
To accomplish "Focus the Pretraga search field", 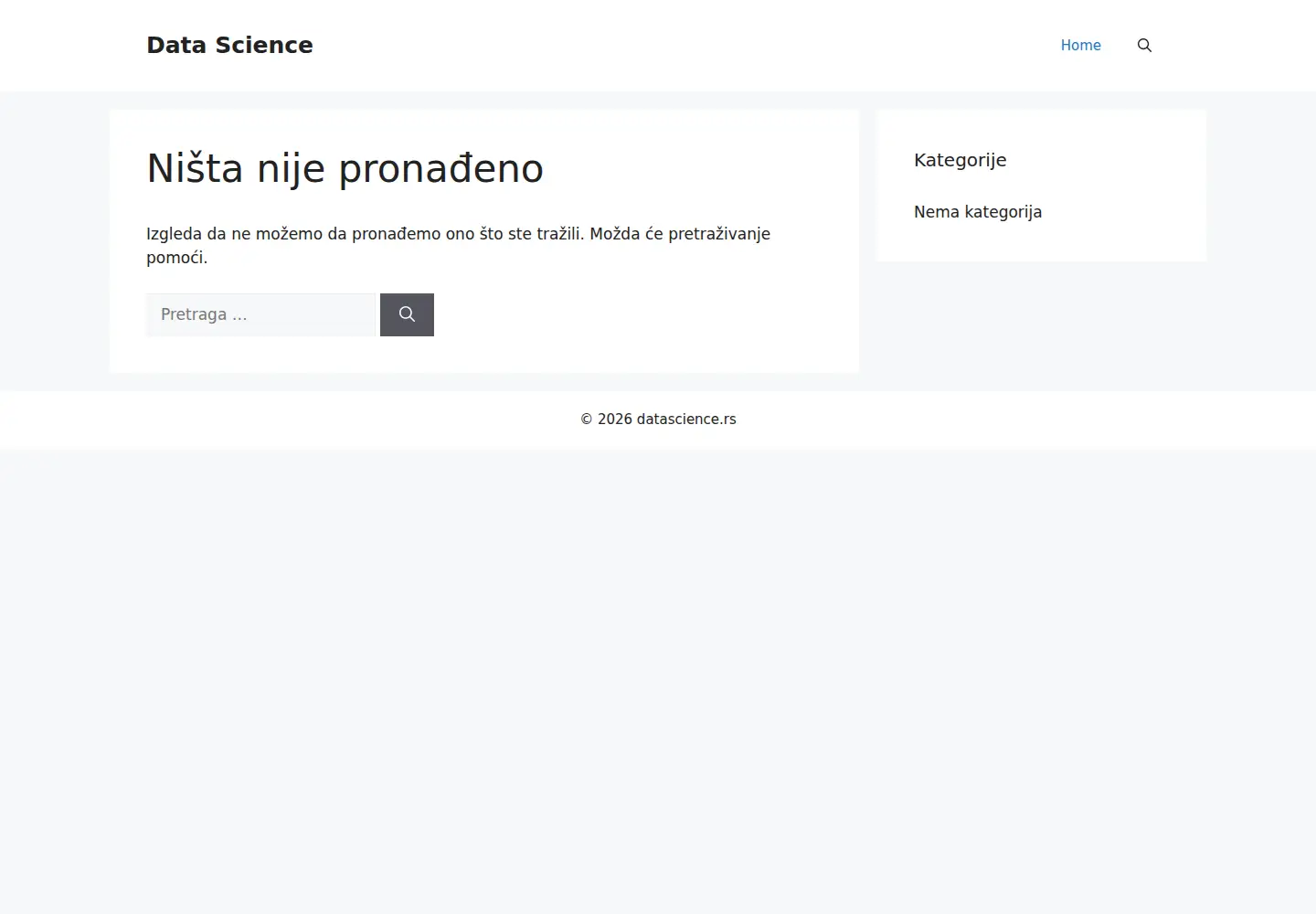I will coord(261,314).
